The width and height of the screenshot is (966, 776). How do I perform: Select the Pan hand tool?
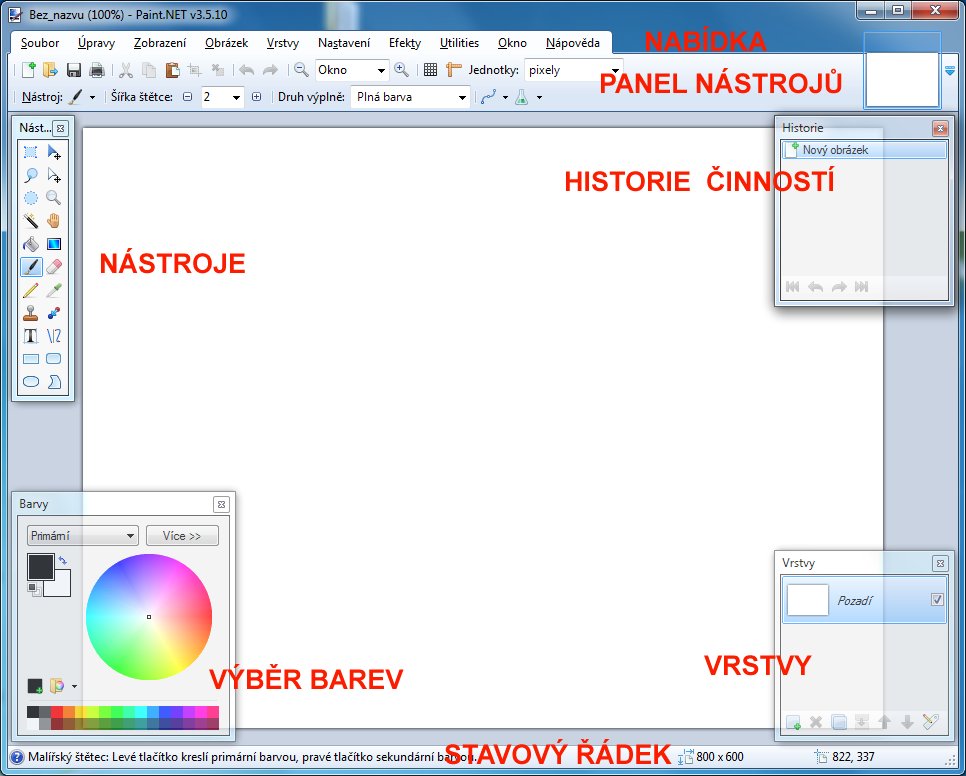54,220
